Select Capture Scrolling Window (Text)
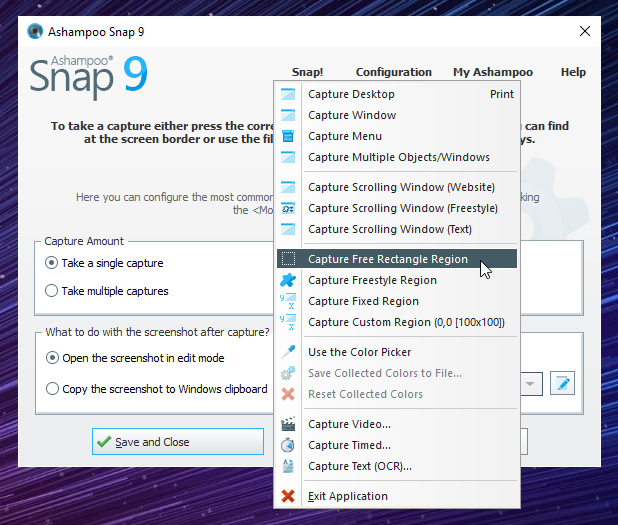 click(397, 229)
